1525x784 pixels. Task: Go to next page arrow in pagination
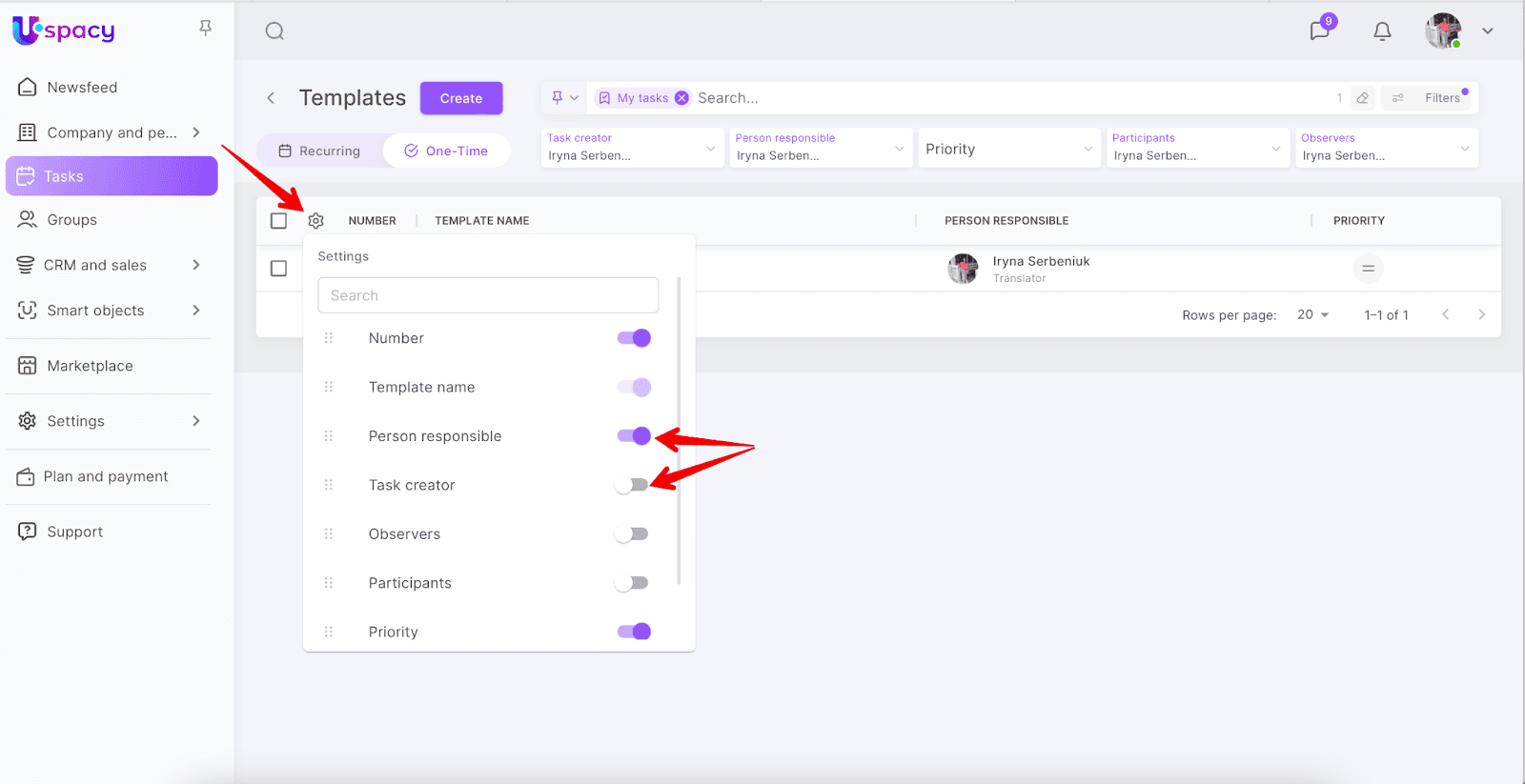(1481, 315)
